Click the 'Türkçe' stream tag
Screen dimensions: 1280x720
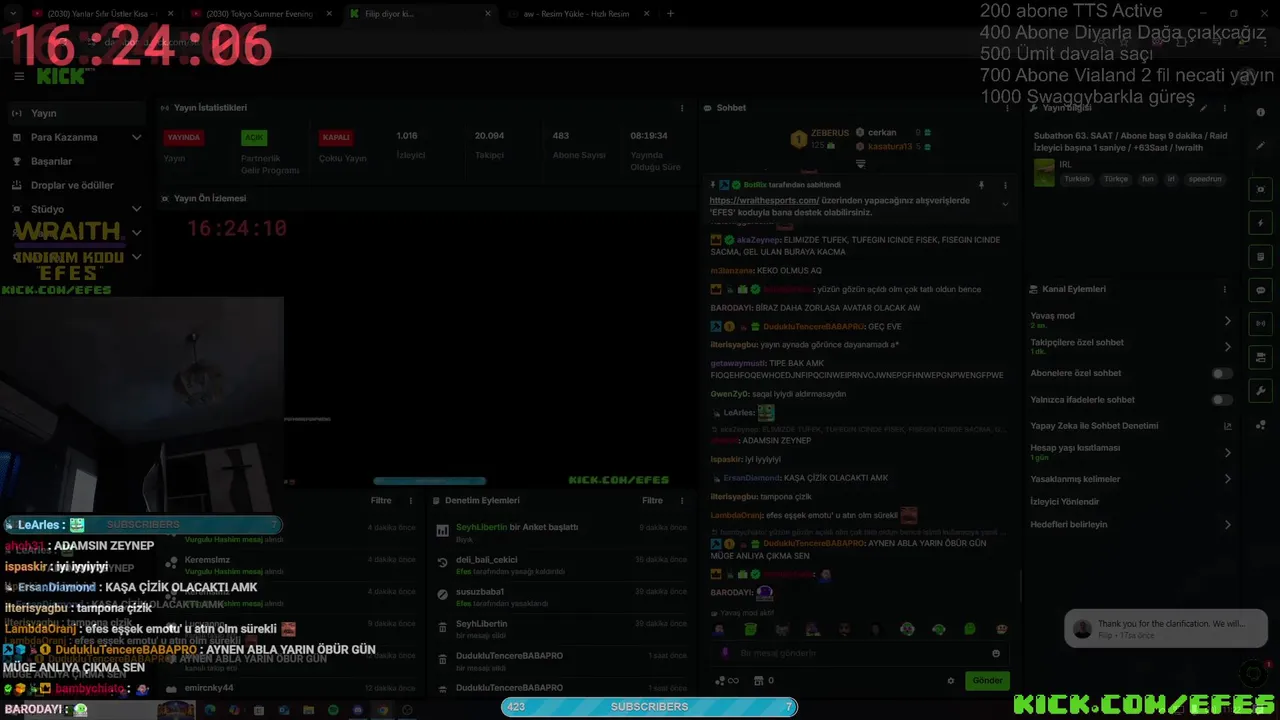pyautogui.click(x=1115, y=179)
